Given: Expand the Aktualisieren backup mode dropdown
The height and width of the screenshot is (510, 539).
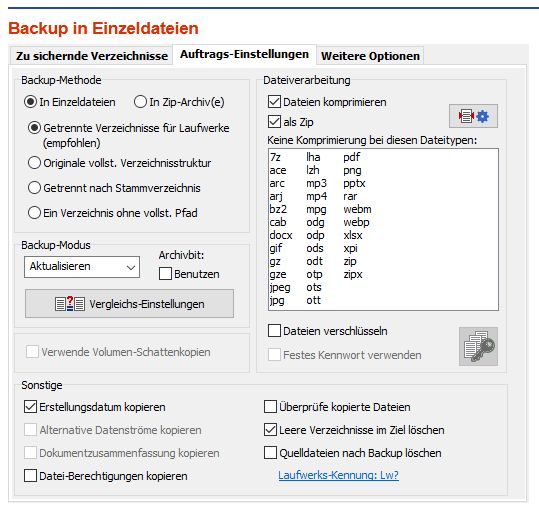Looking at the screenshot, I should point(82,267).
